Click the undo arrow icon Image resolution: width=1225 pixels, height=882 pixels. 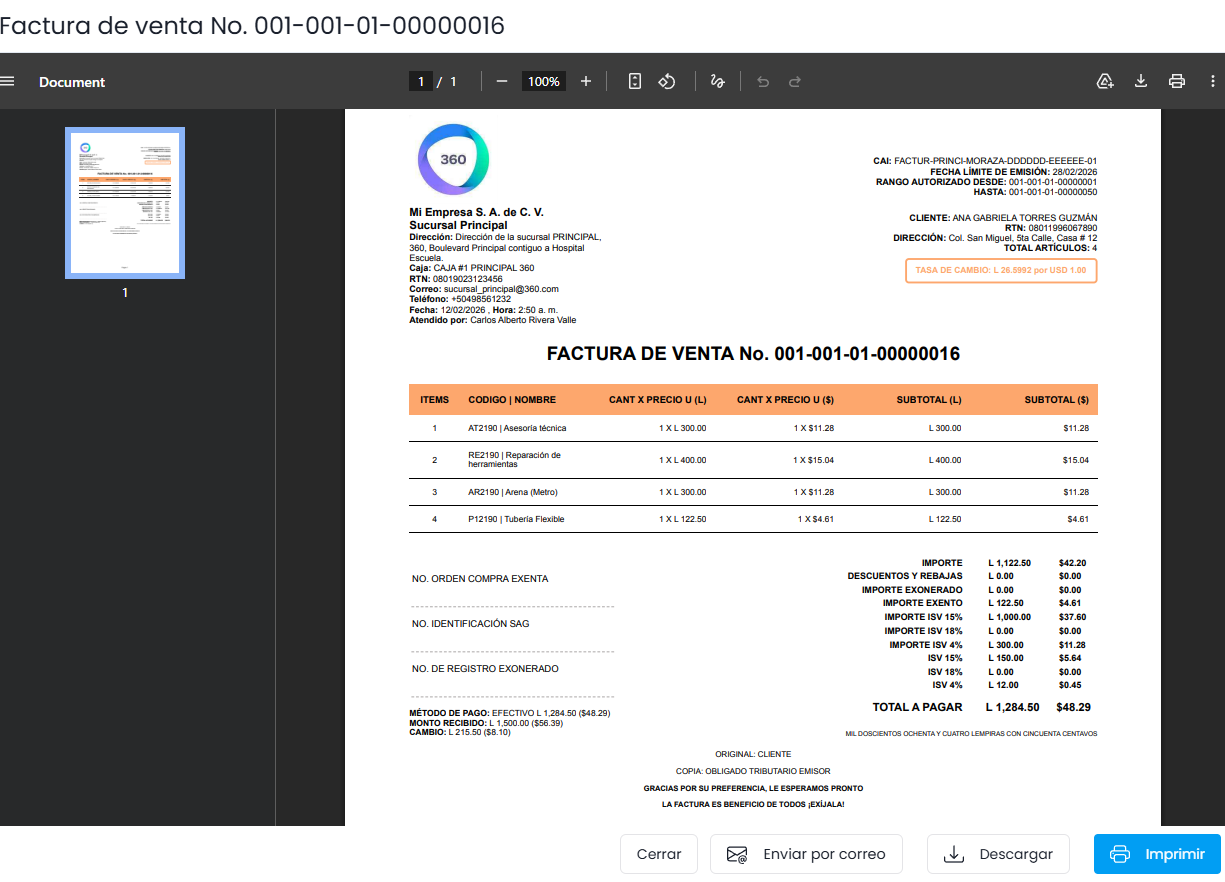pos(763,81)
